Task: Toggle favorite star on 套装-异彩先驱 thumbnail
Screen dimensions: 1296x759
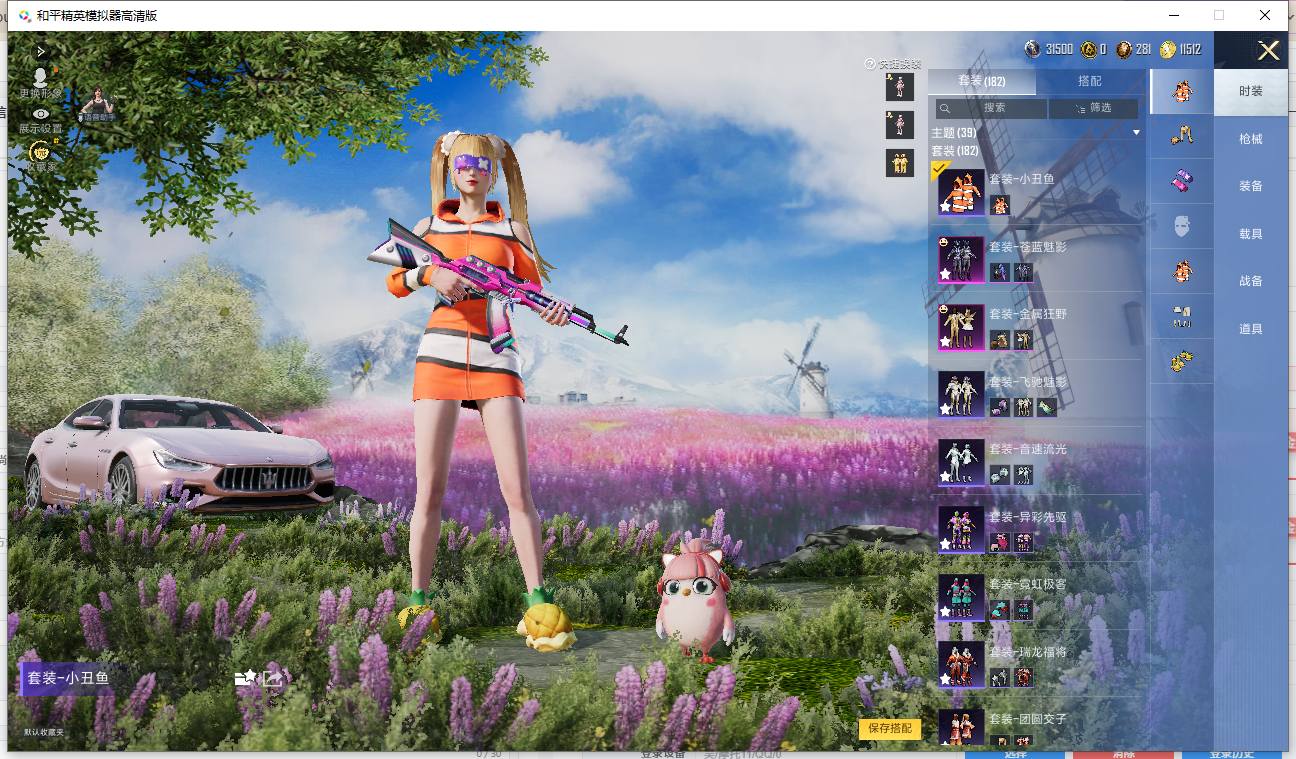Action: pos(945,544)
